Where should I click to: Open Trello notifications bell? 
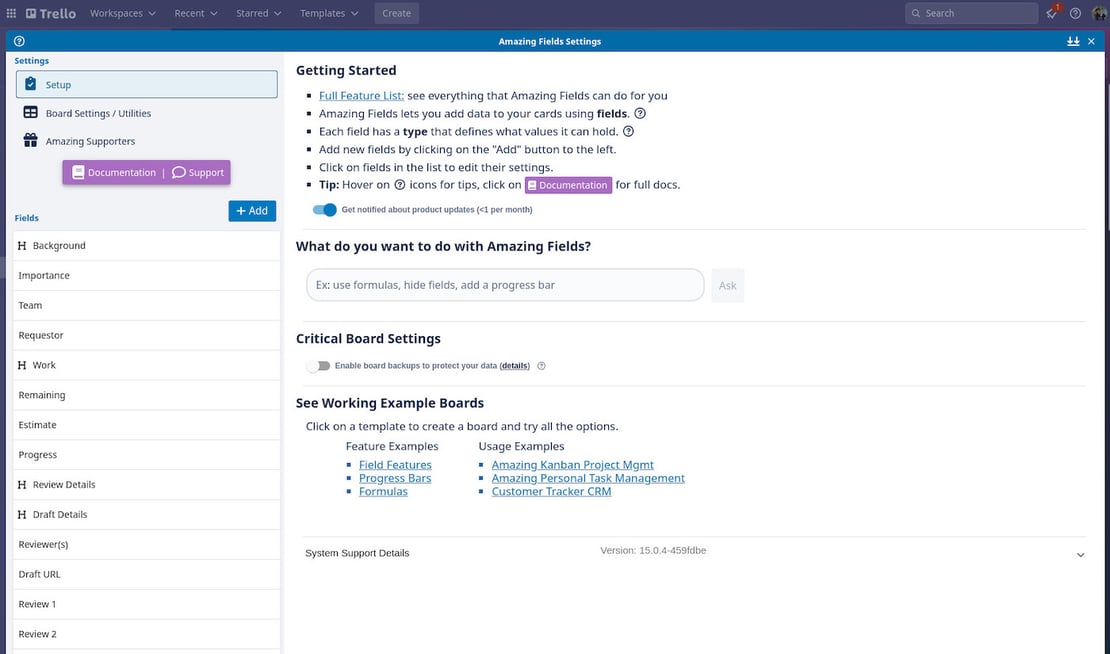point(1052,13)
